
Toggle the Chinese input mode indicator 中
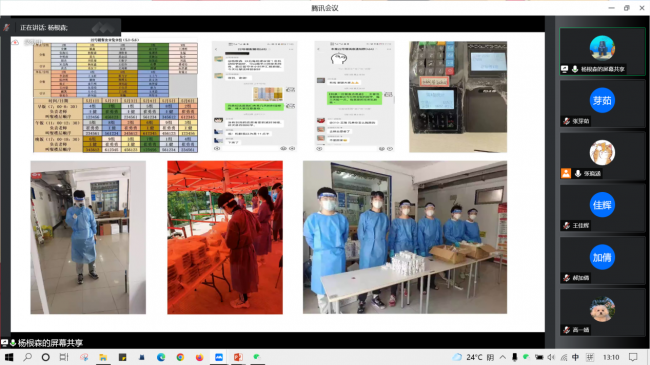point(575,357)
